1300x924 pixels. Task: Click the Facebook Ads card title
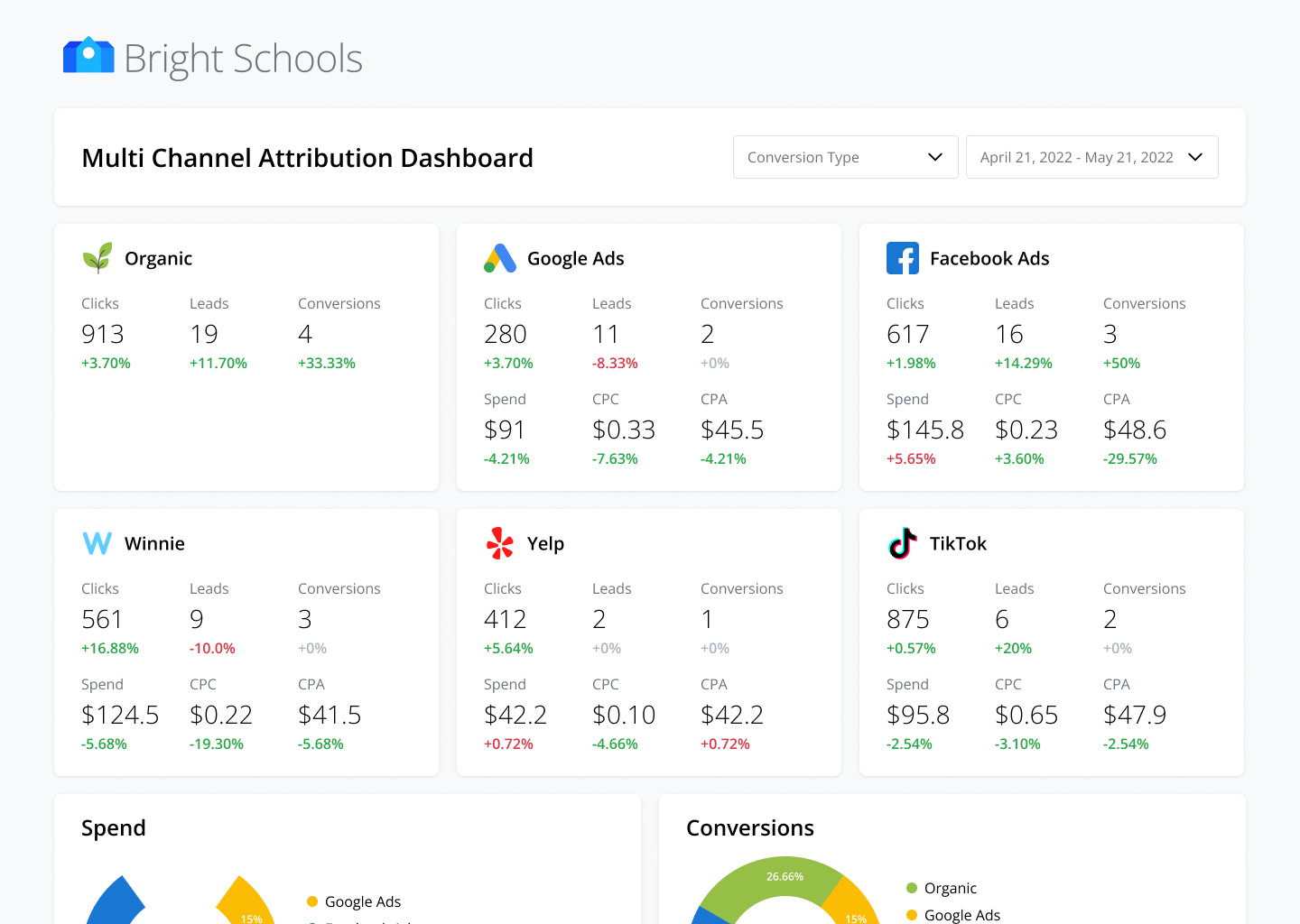(x=989, y=259)
